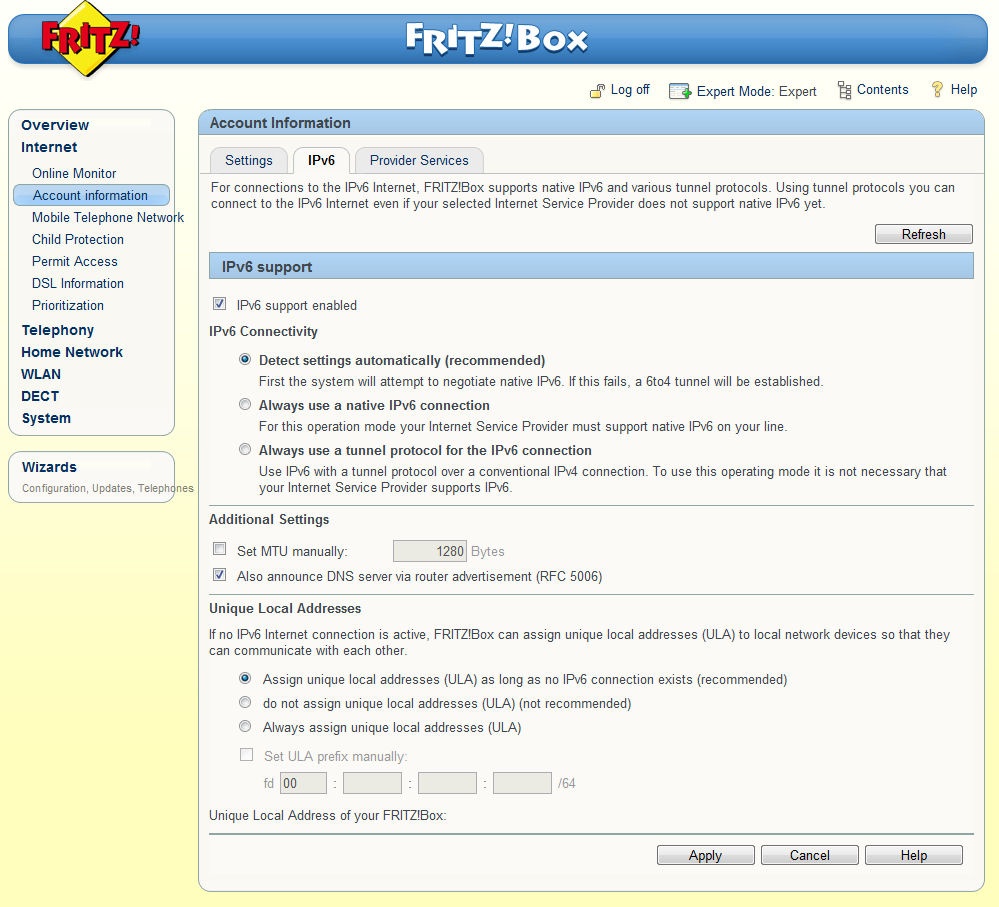Open the System menu

(x=46, y=418)
